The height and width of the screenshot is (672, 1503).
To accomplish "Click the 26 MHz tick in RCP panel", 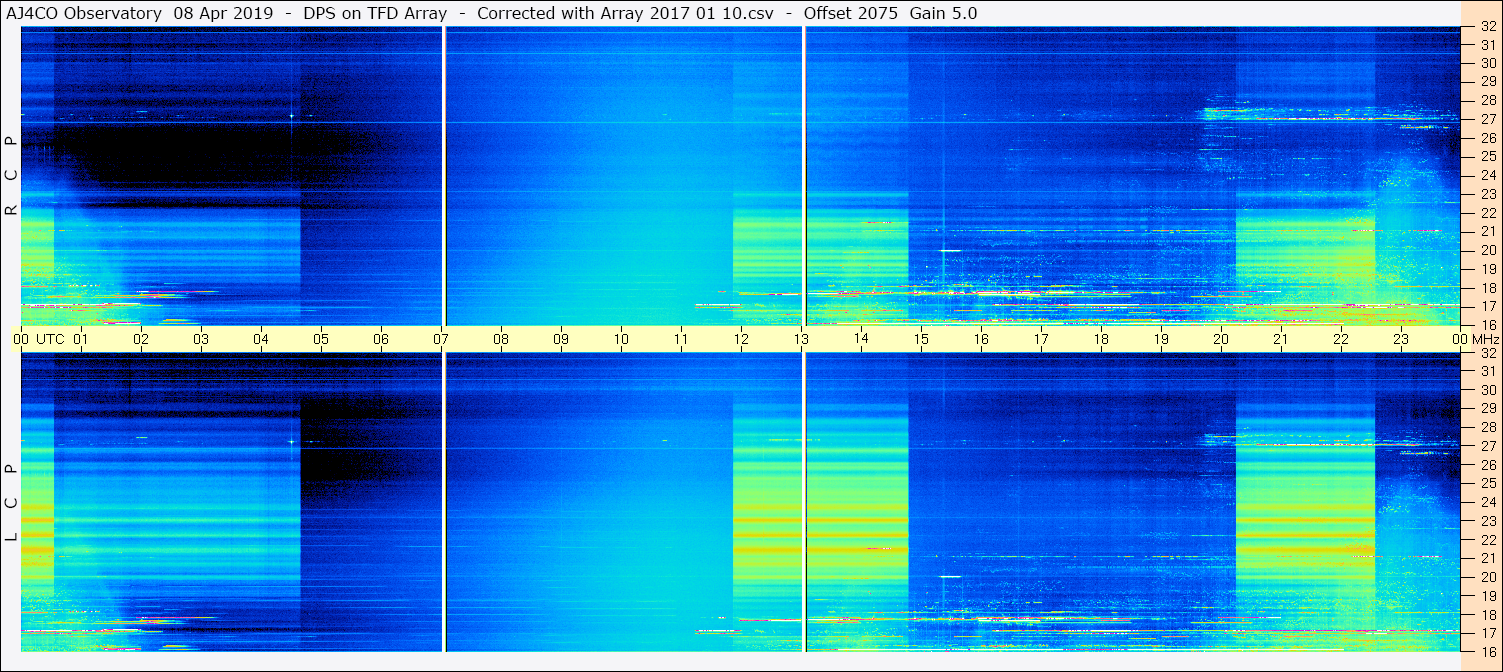I will click(x=1487, y=138).
